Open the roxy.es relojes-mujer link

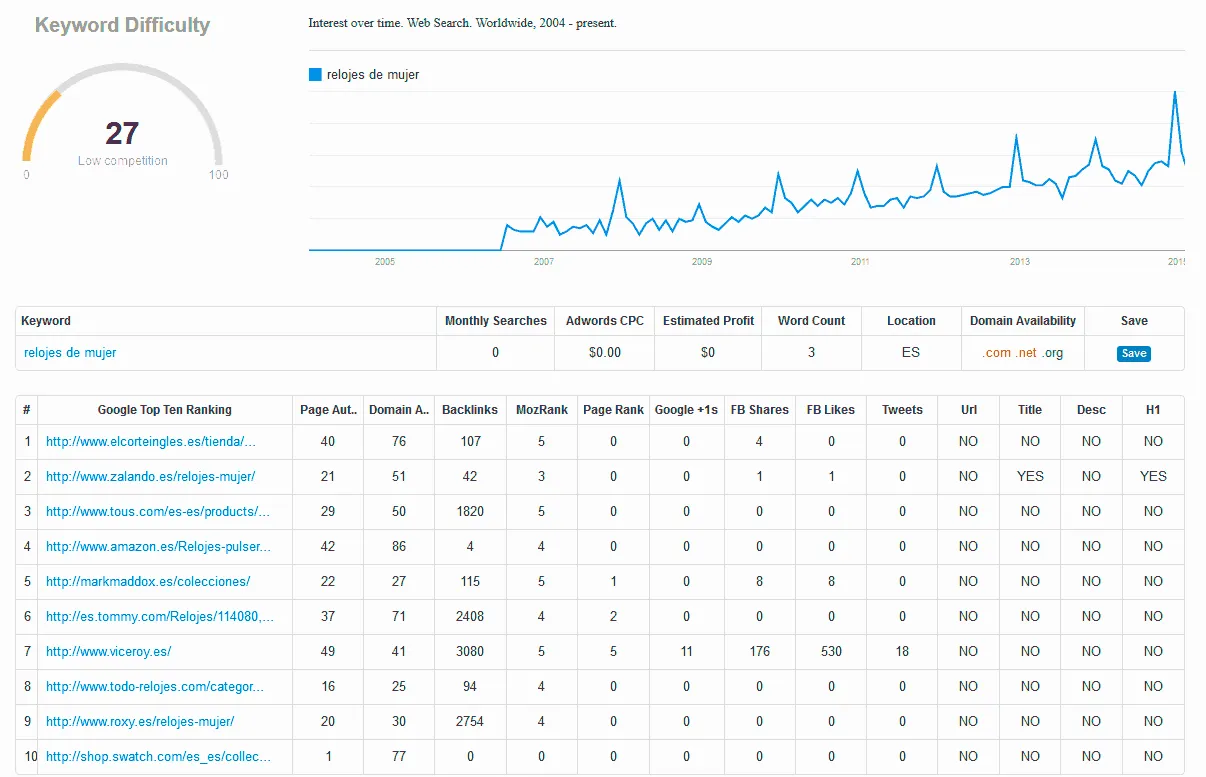140,721
